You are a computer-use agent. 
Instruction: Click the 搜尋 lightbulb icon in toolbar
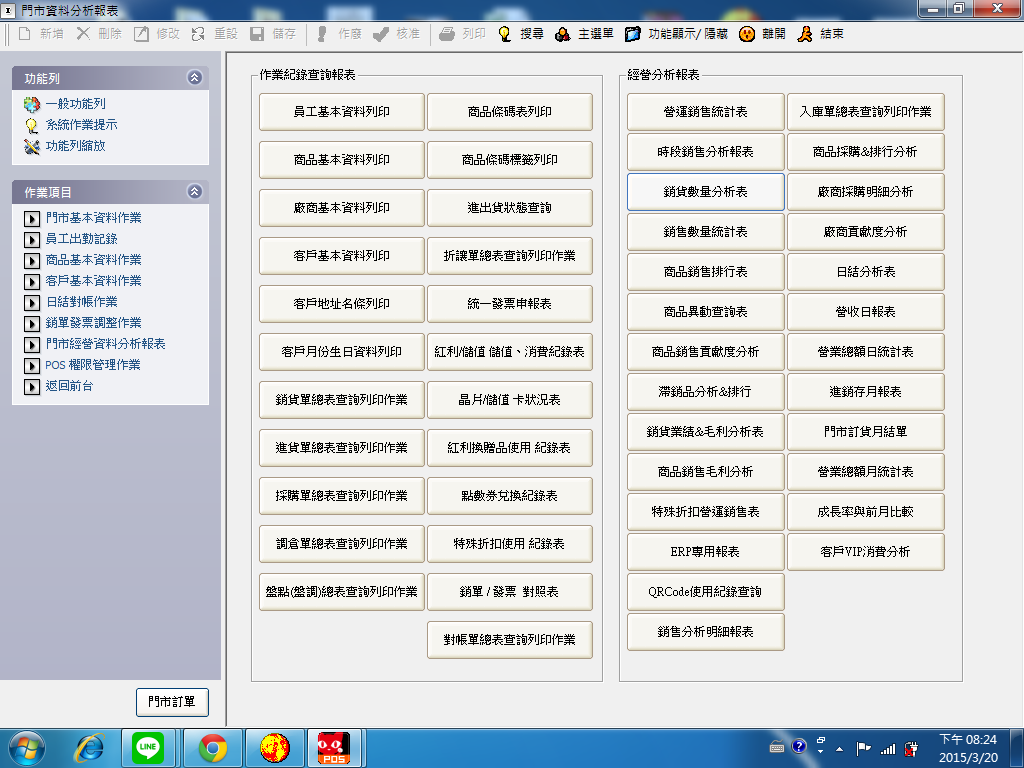[505, 34]
